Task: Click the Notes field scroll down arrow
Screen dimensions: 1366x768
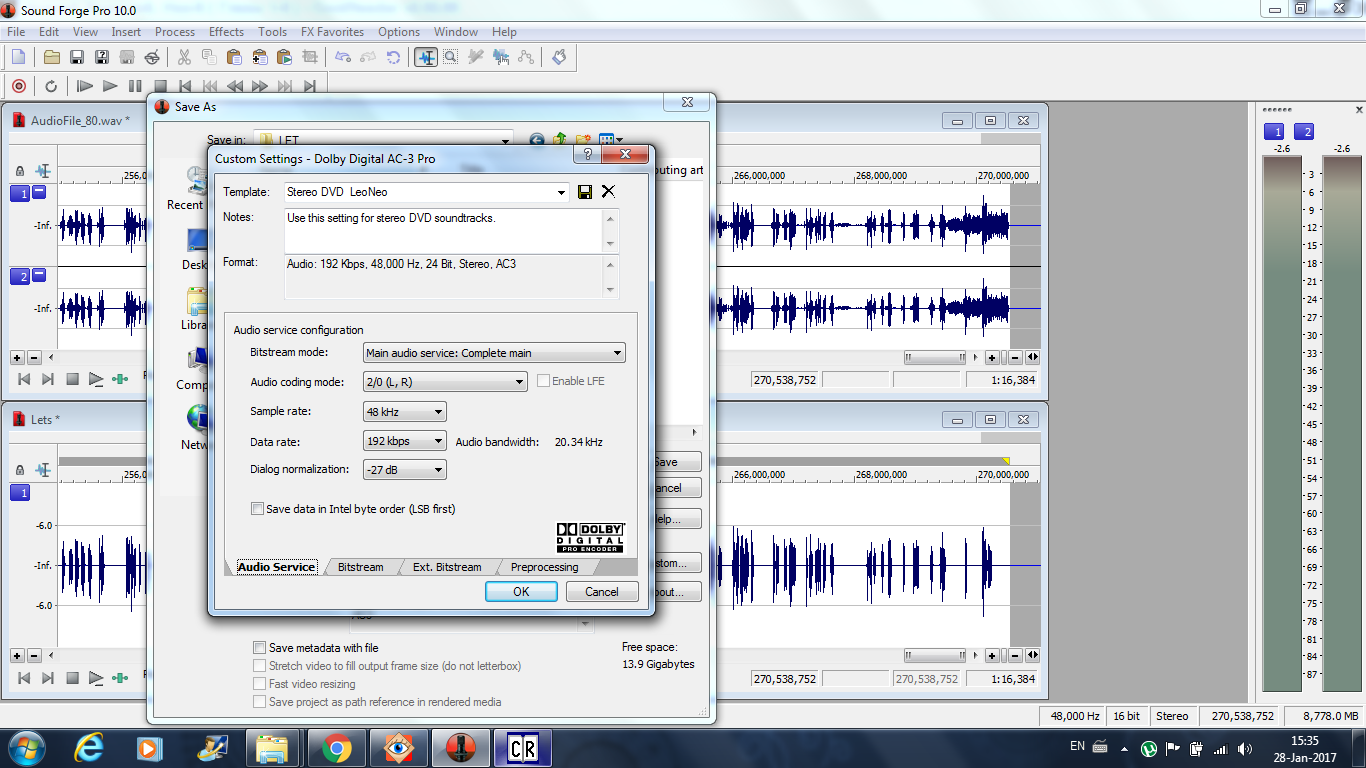Action: pyautogui.click(x=612, y=244)
